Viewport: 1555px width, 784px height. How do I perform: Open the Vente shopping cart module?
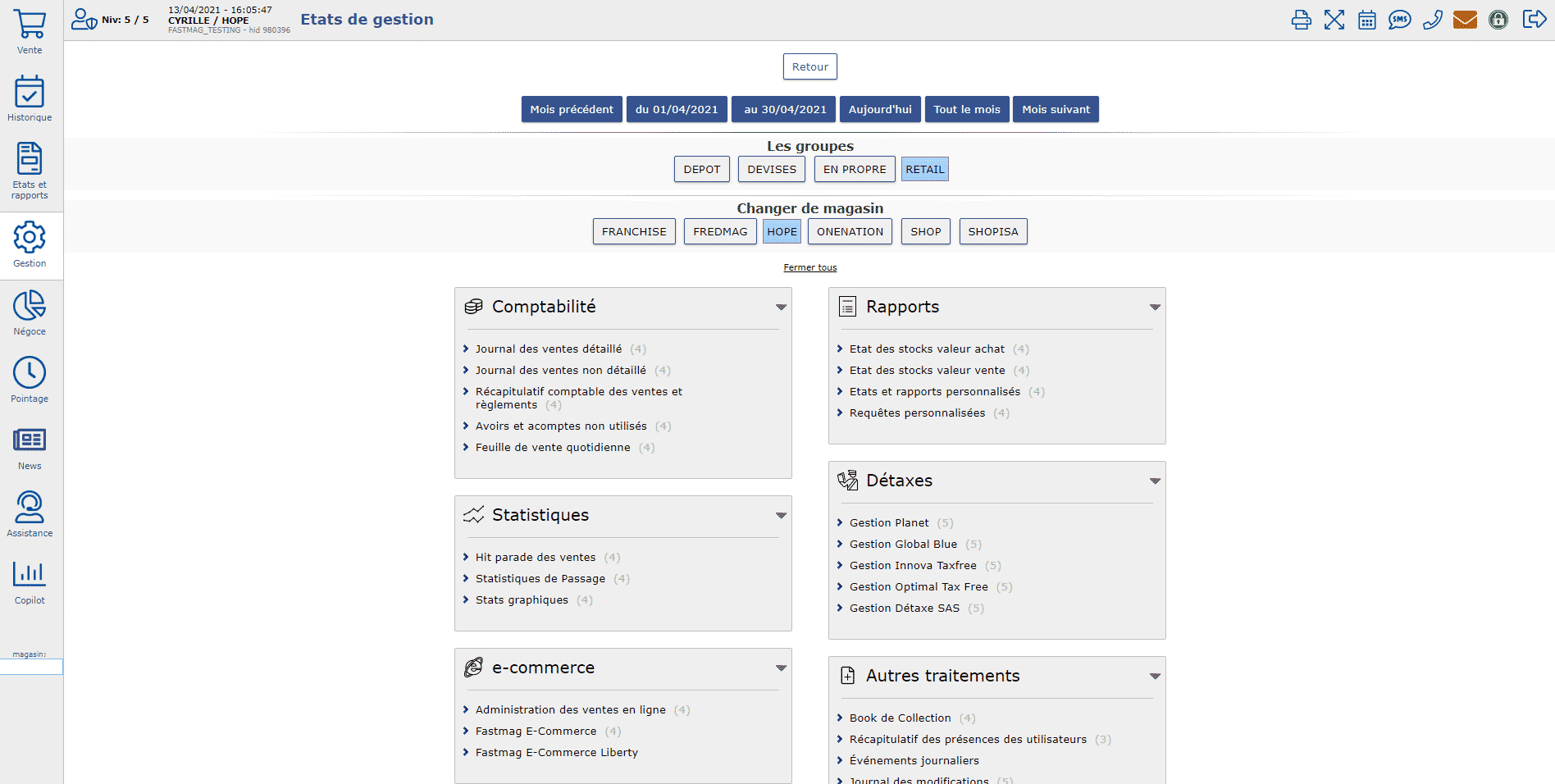(x=30, y=32)
